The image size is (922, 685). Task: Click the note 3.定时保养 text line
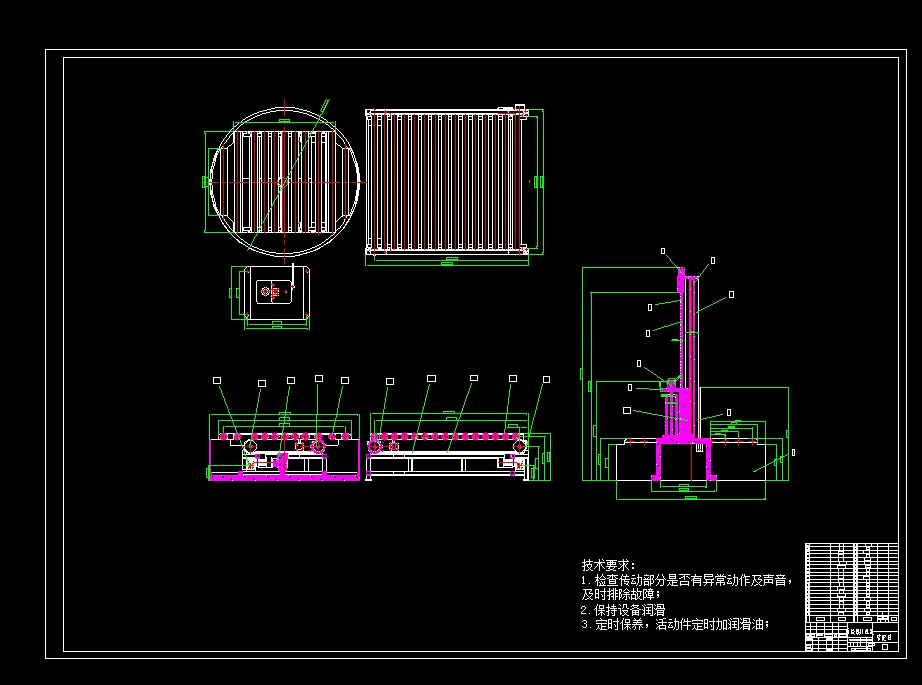coord(675,624)
